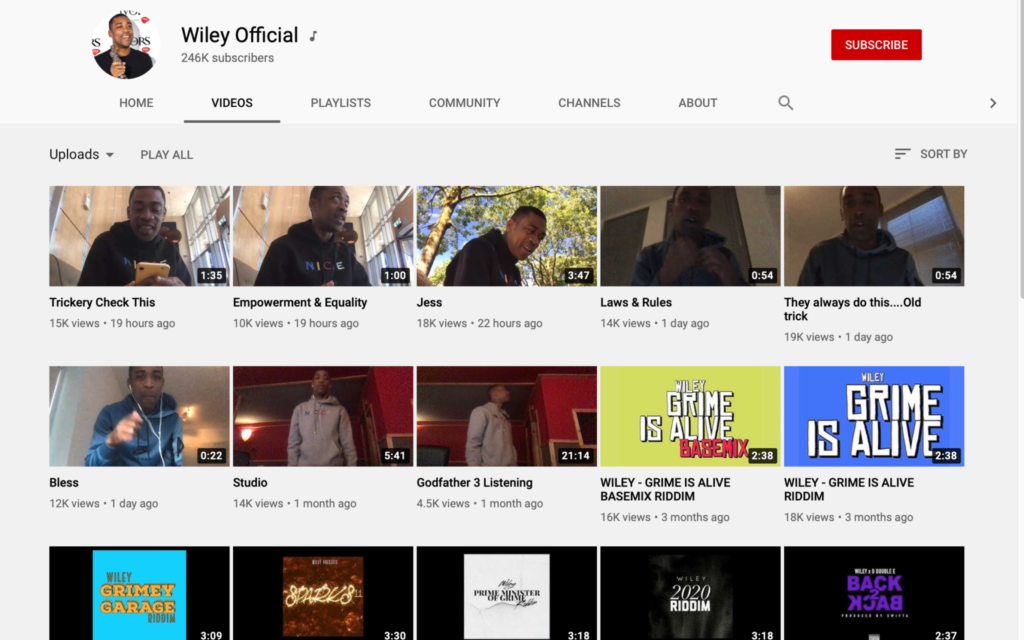Click the Sort By lines icon
This screenshot has width=1024, height=640.
point(902,154)
